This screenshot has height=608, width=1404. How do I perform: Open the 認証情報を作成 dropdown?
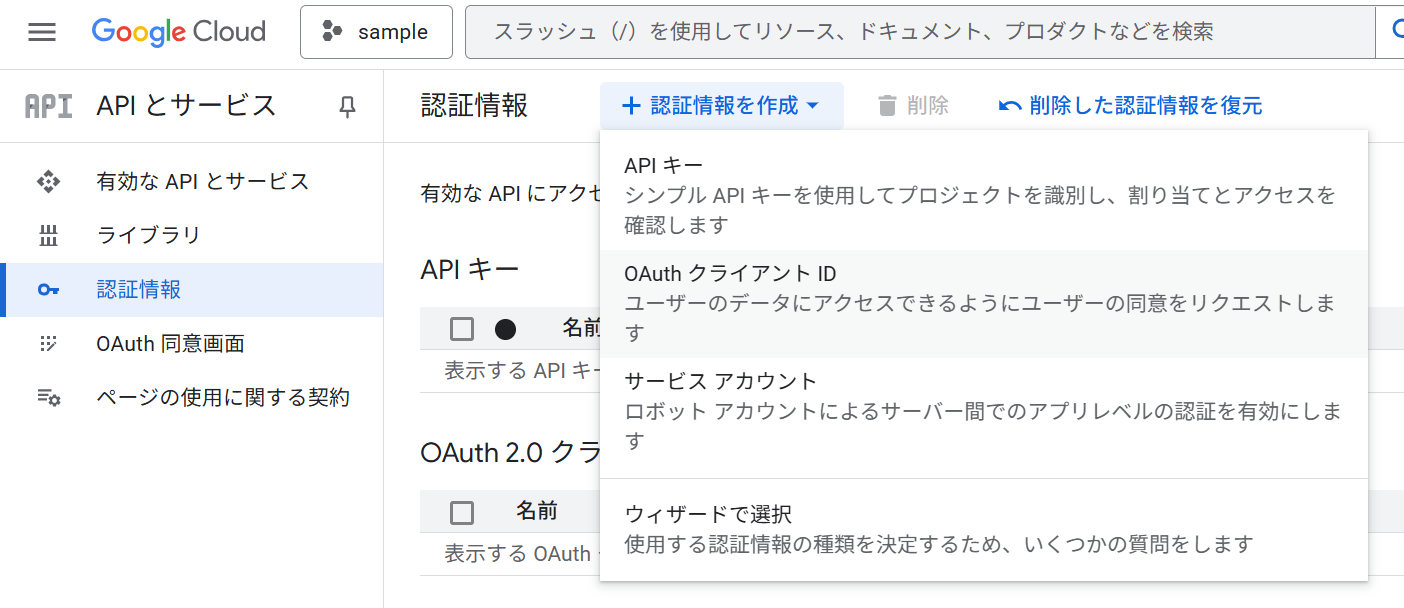[722, 105]
